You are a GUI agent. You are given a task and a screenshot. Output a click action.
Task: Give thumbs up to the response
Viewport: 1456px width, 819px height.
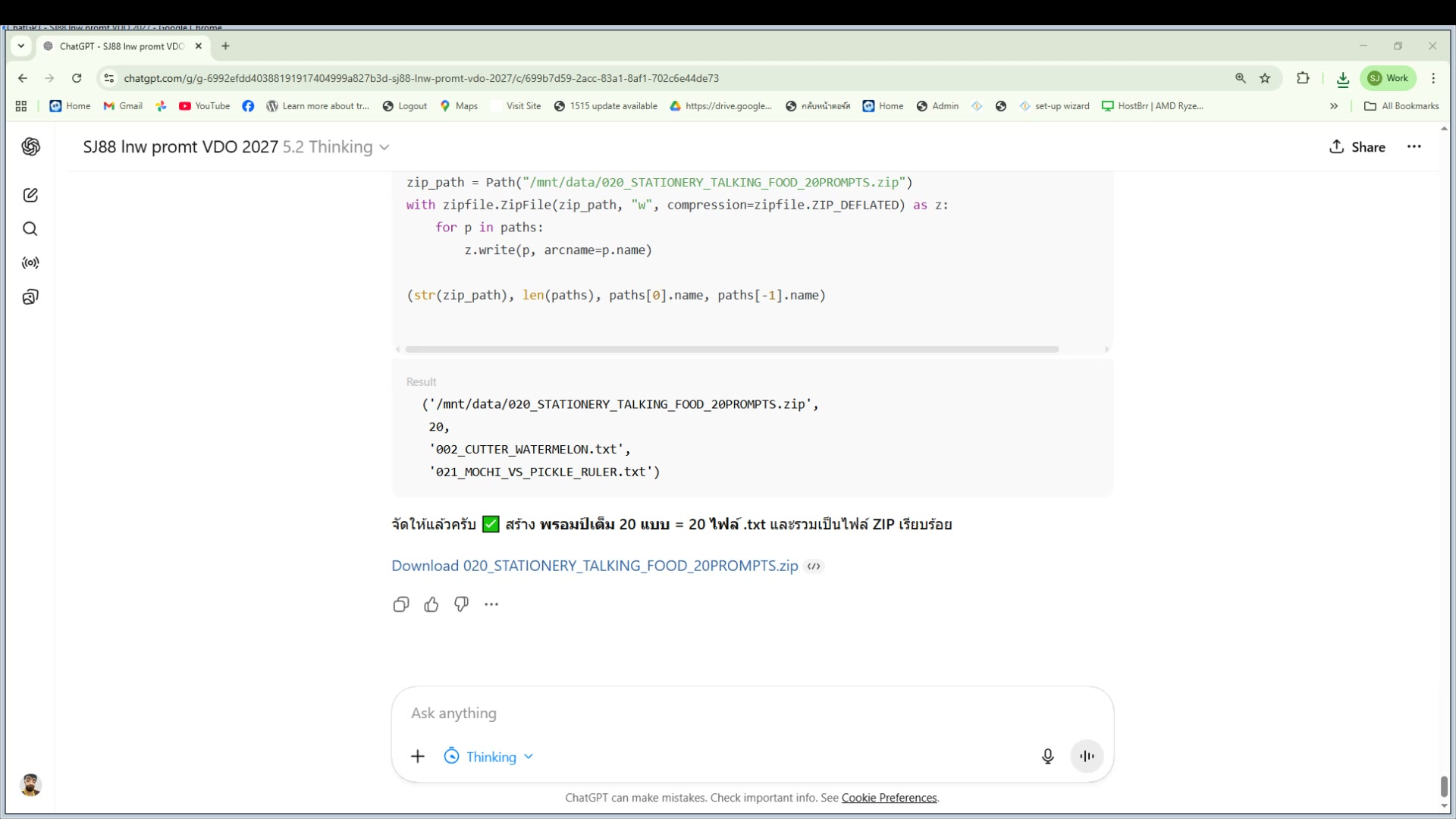click(x=431, y=604)
